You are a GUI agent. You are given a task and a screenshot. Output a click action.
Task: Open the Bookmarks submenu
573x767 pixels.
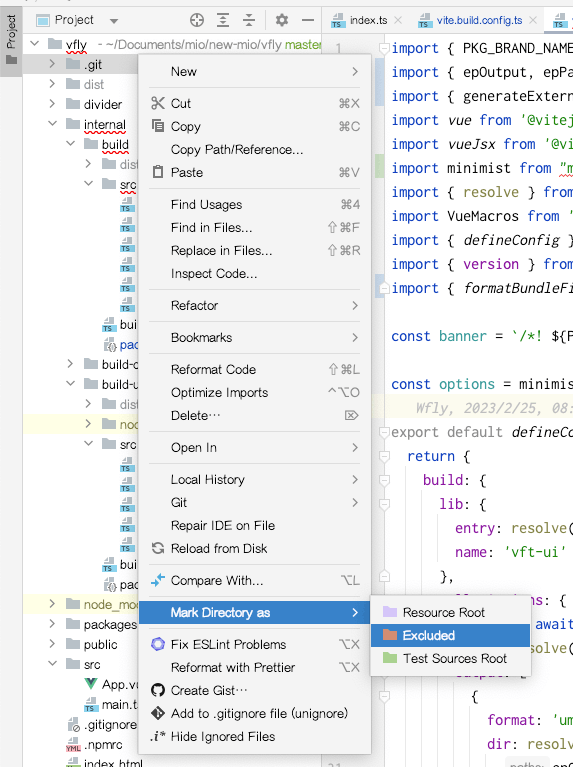pos(254,338)
